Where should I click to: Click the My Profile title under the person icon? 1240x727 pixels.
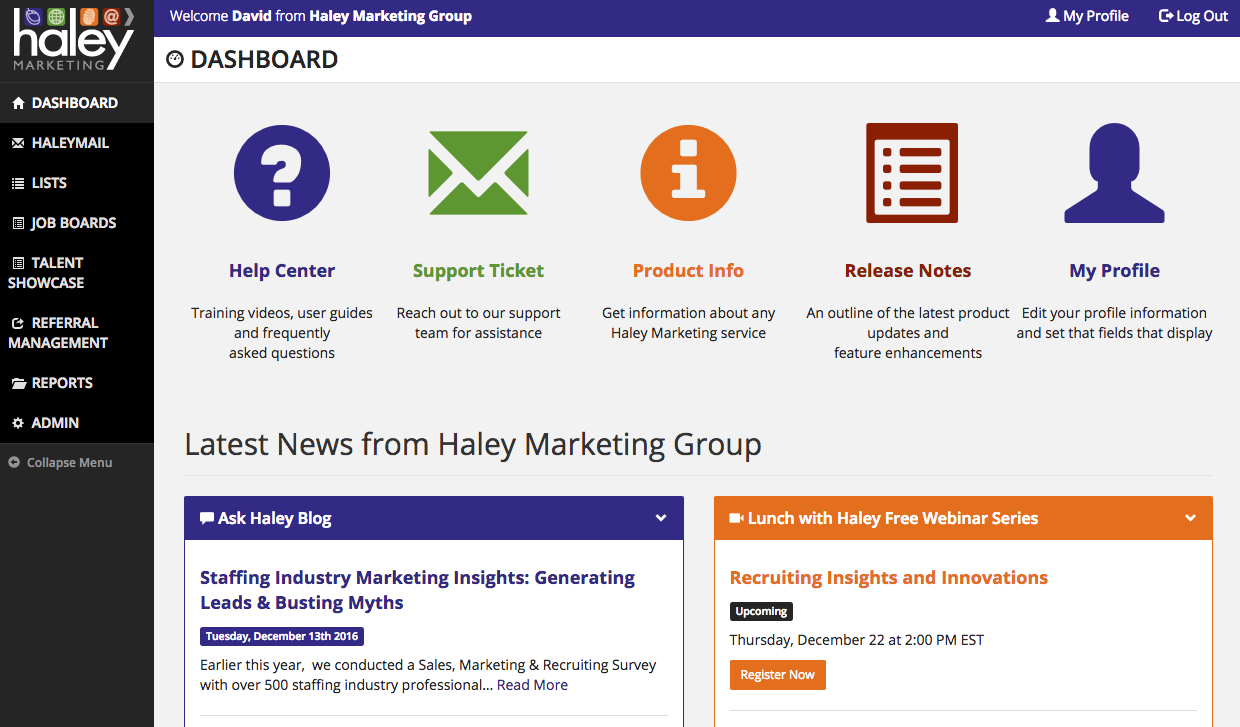click(x=1114, y=271)
